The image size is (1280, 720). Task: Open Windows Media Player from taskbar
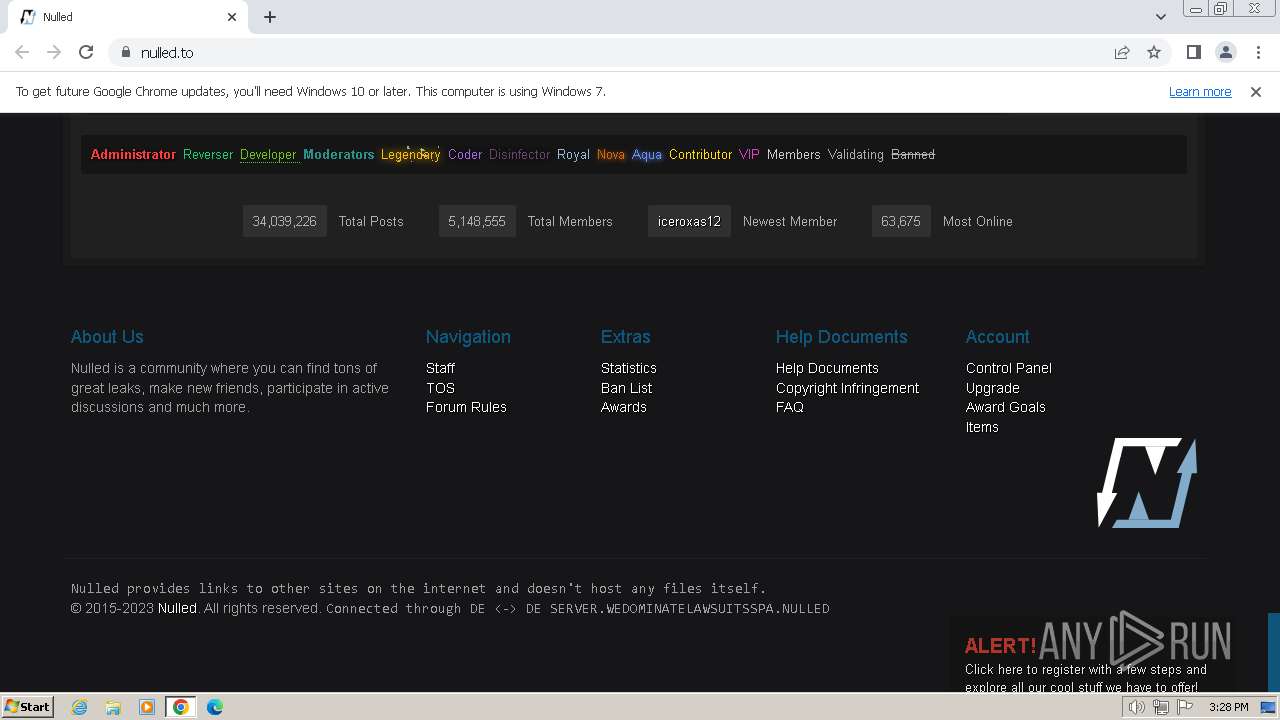click(147, 707)
